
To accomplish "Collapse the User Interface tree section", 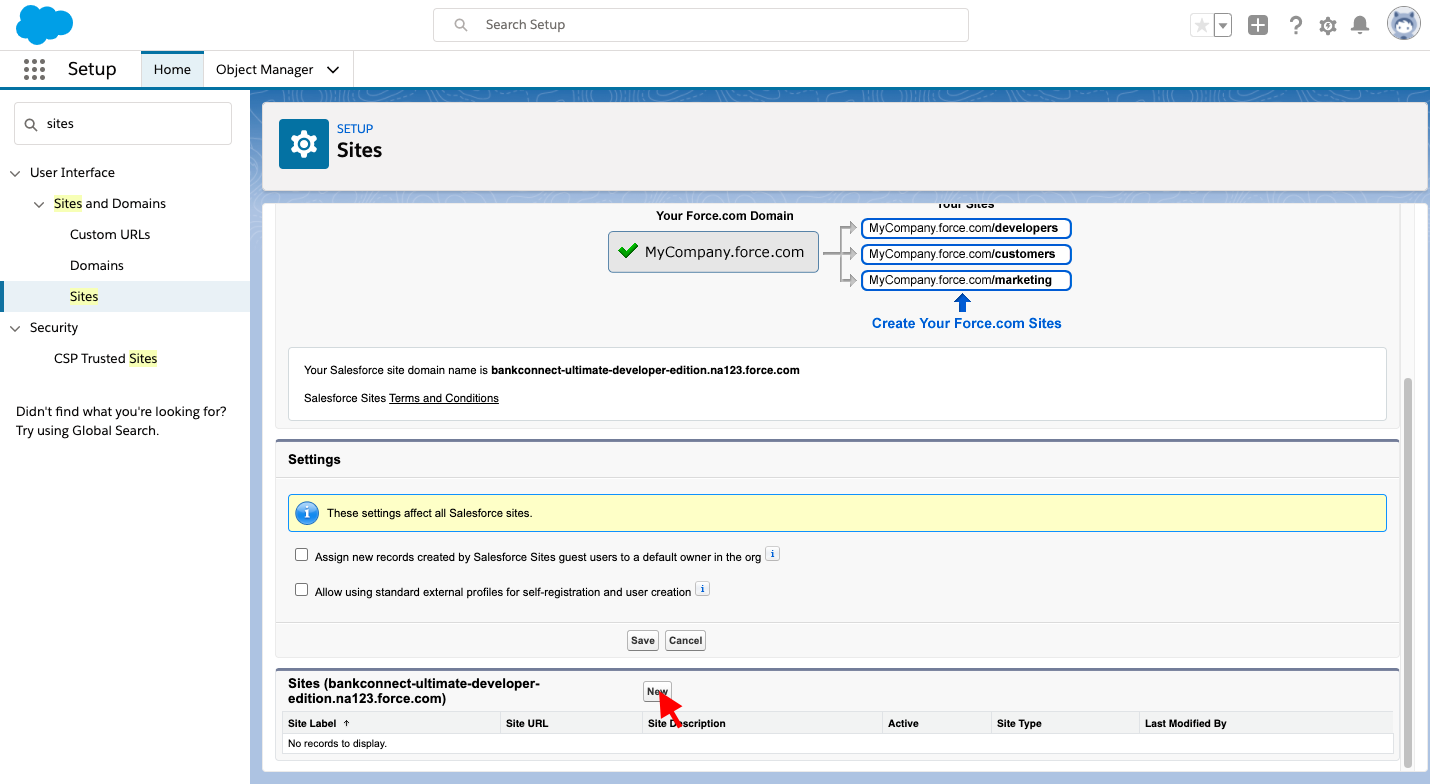I will coord(15,173).
